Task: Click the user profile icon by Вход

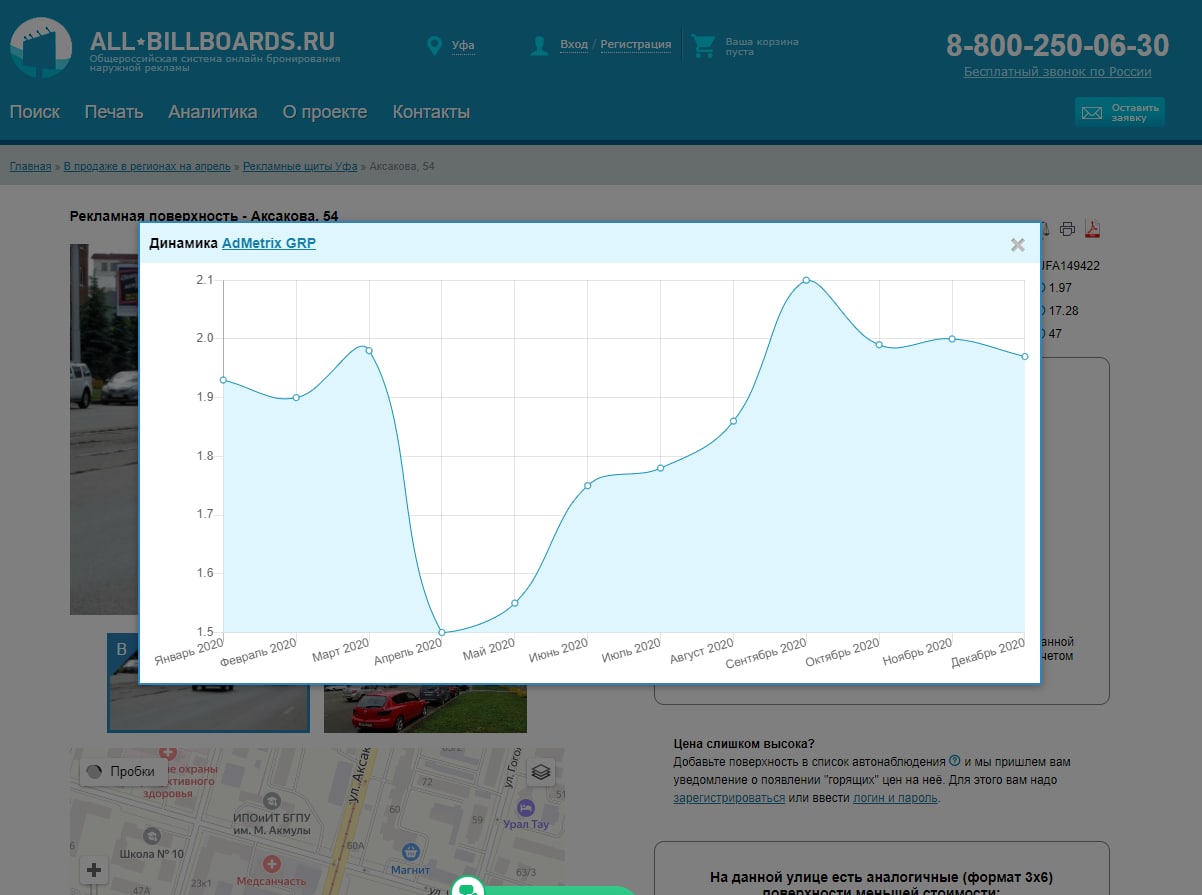Action: (540, 46)
